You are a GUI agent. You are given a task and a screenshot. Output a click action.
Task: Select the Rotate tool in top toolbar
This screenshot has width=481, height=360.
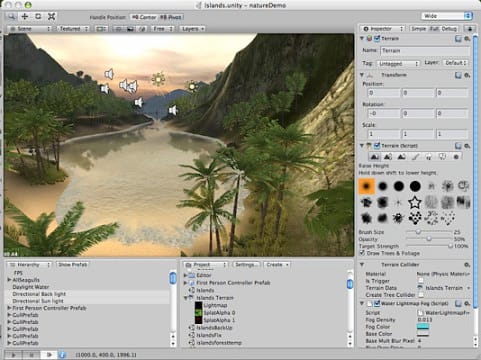[x=38, y=16]
